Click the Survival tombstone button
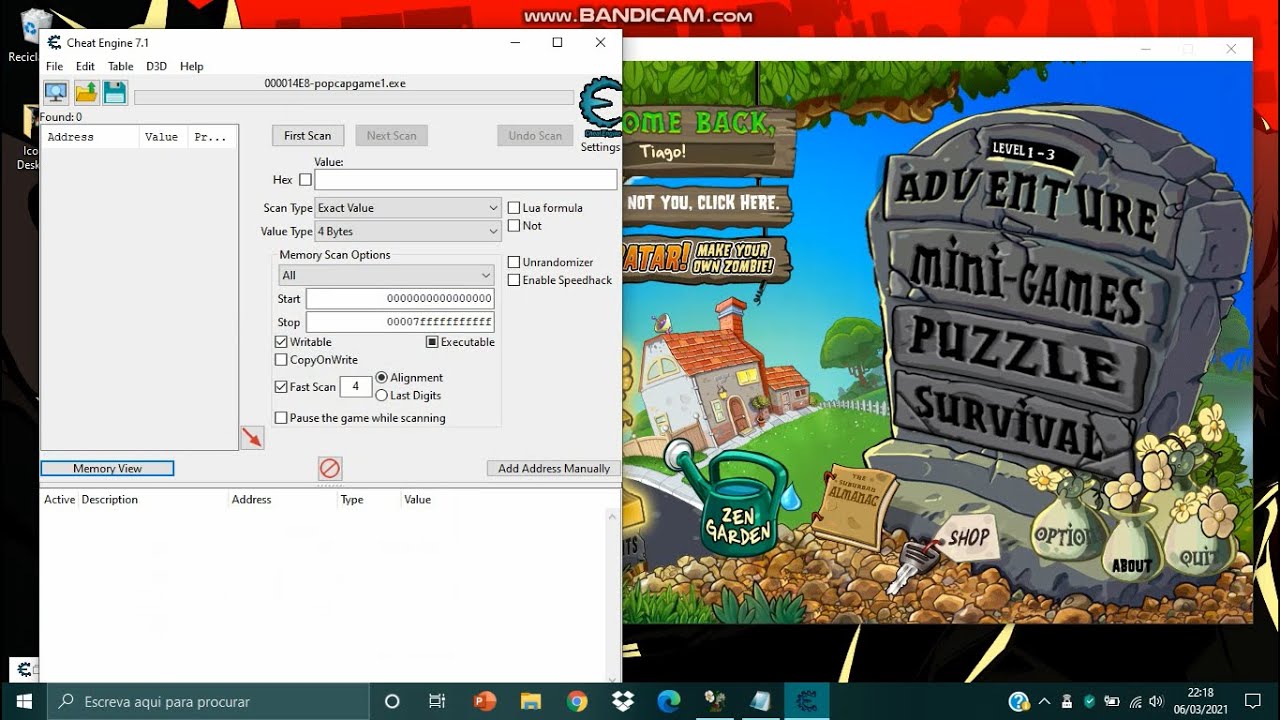 click(1008, 420)
